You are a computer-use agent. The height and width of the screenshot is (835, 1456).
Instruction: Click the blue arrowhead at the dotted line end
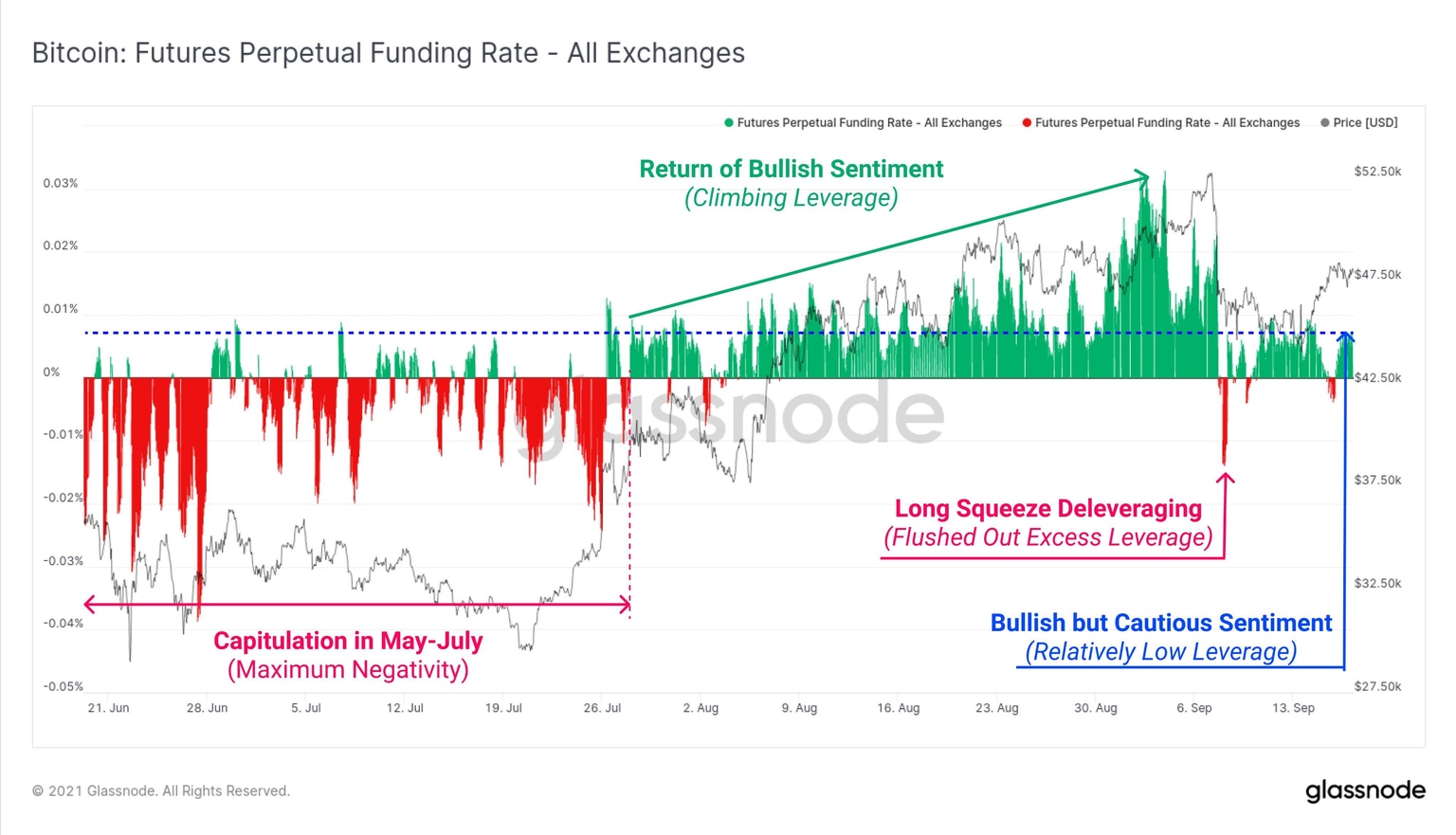[1347, 336]
